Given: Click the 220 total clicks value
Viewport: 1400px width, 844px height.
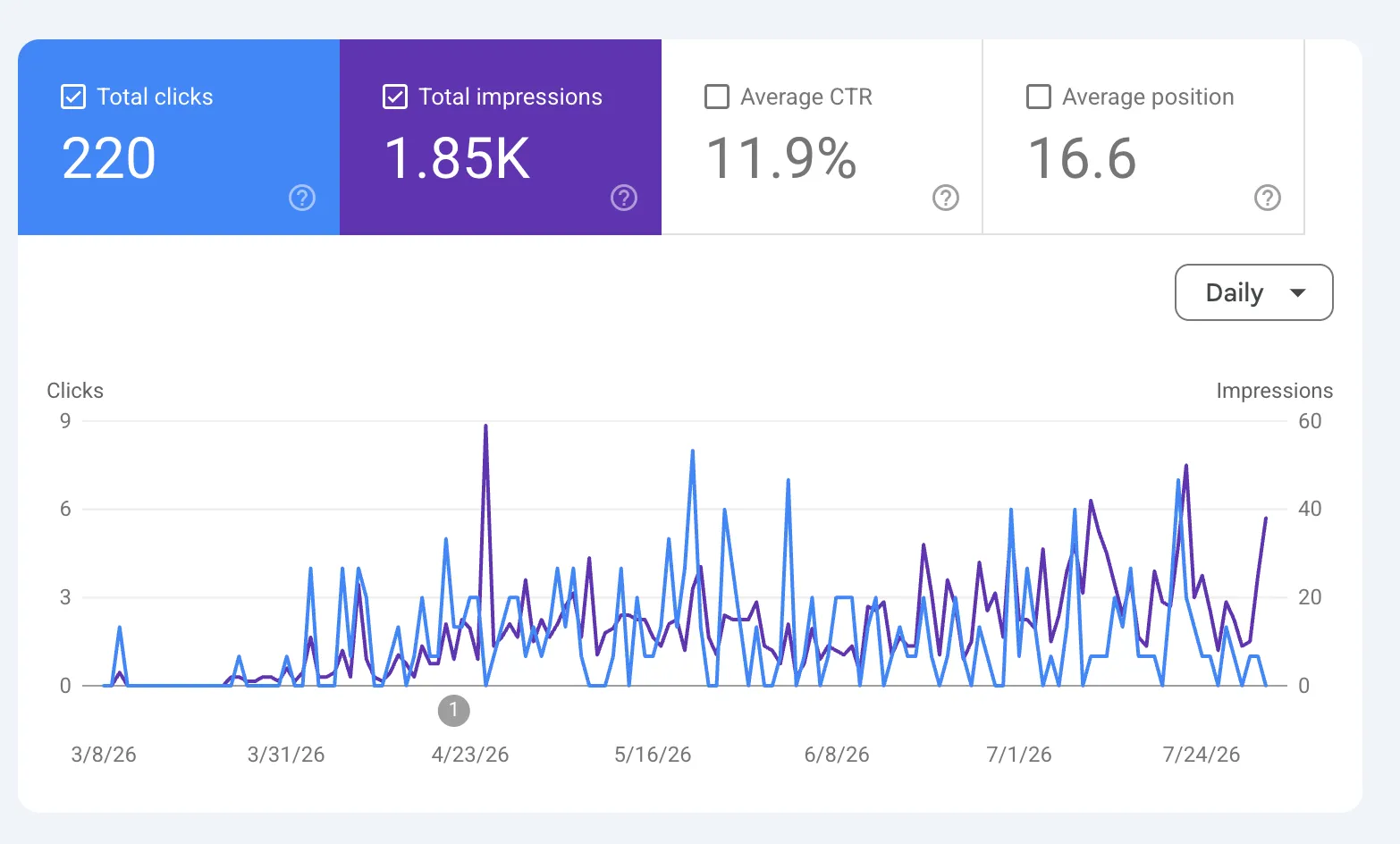Looking at the screenshot, I should tap(109, 159).
